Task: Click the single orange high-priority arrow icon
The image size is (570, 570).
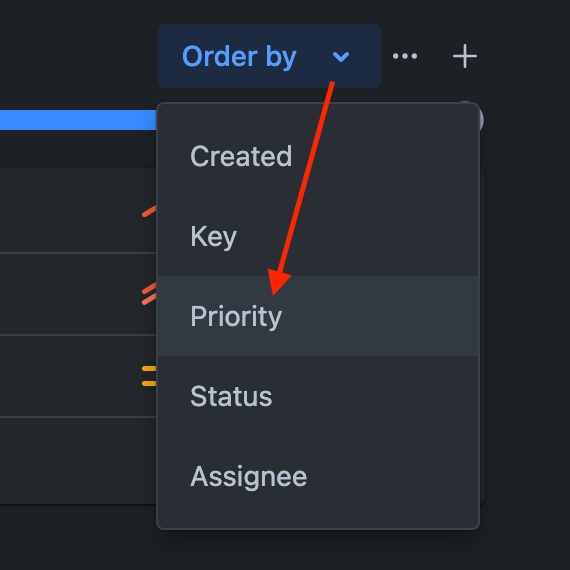Action: pyautogui.click(x=149, y=211)
